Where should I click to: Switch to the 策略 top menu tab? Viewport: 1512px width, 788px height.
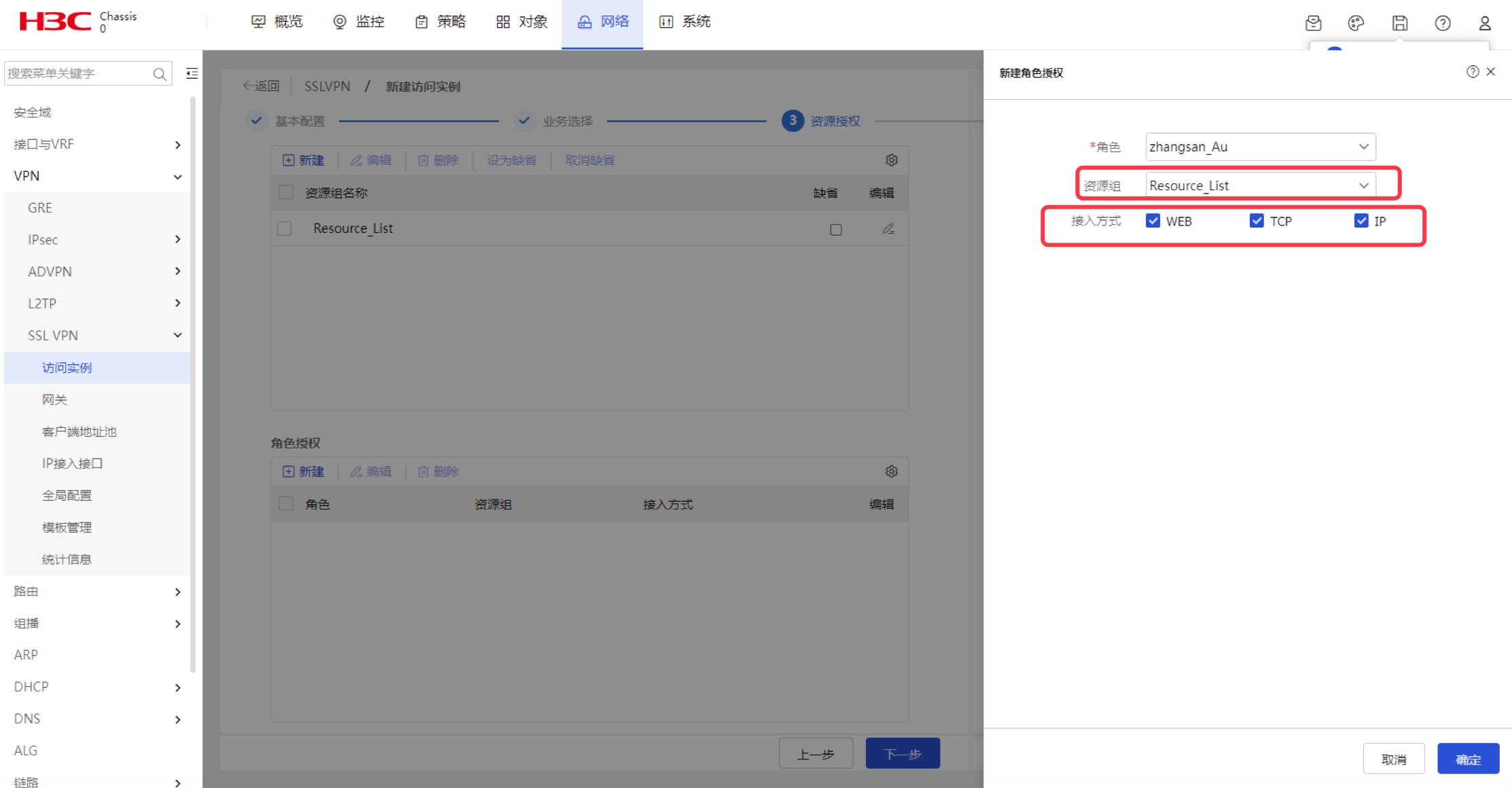coord(441,22)
